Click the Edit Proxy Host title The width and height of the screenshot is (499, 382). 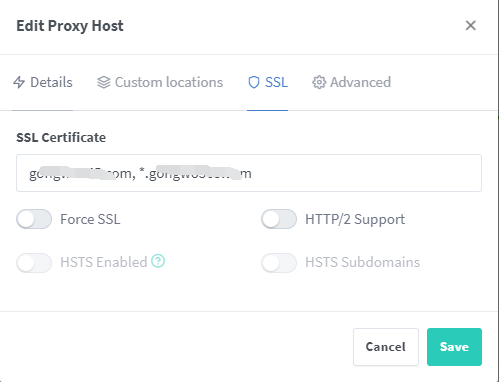pos(70,26)
